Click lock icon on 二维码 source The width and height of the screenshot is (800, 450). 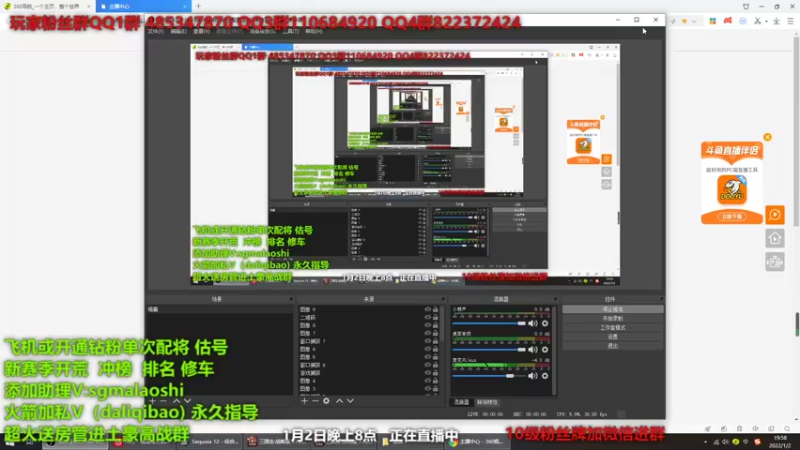(x=436, y=317)
